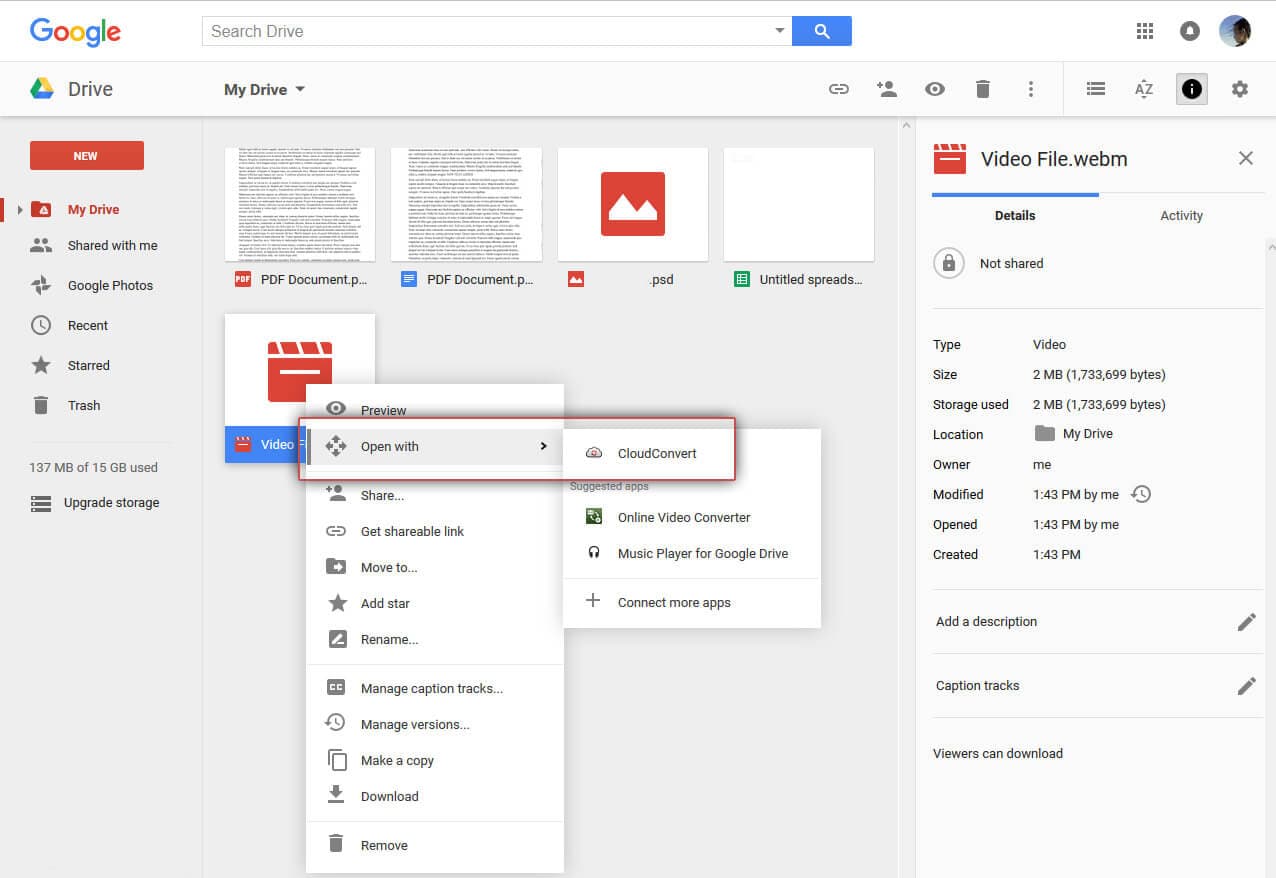Close the Video File.webm details panel
The height and width of the screenshot is (878, 1276).
[x=1246, y=158]
